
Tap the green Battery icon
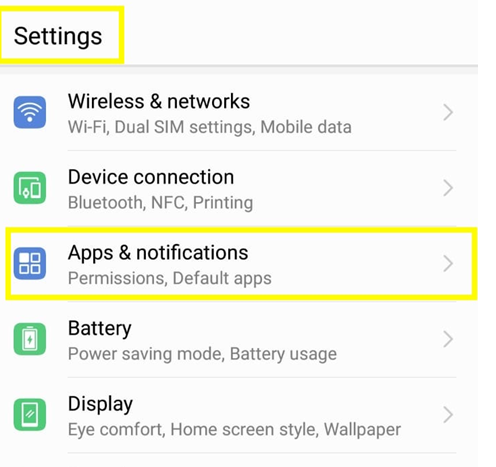pyautogui.click(x=30, y=339)
